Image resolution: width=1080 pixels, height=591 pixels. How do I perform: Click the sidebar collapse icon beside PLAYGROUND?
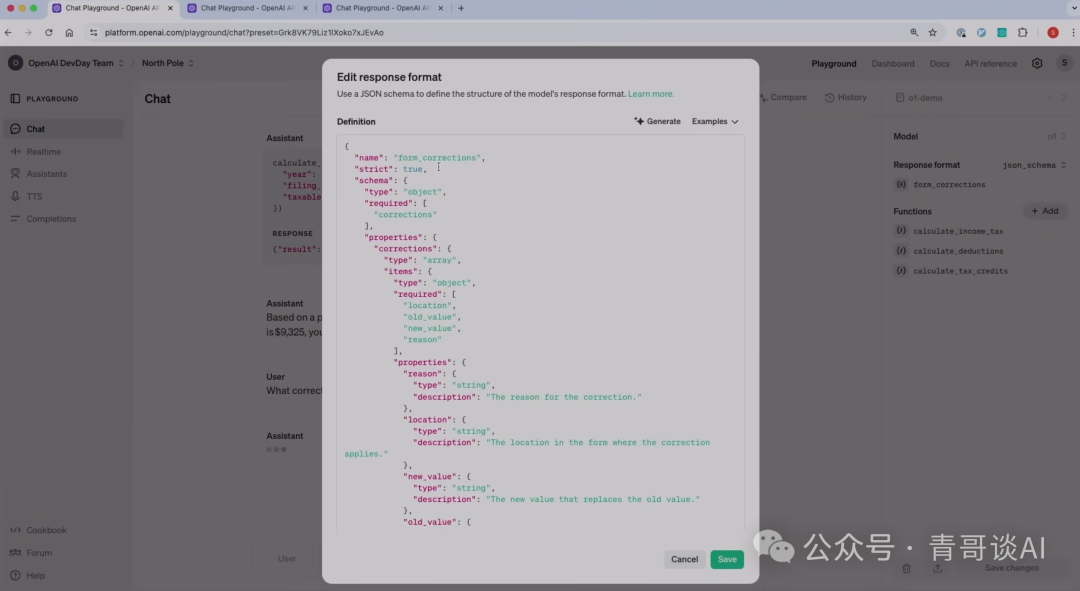click(15, 99)
